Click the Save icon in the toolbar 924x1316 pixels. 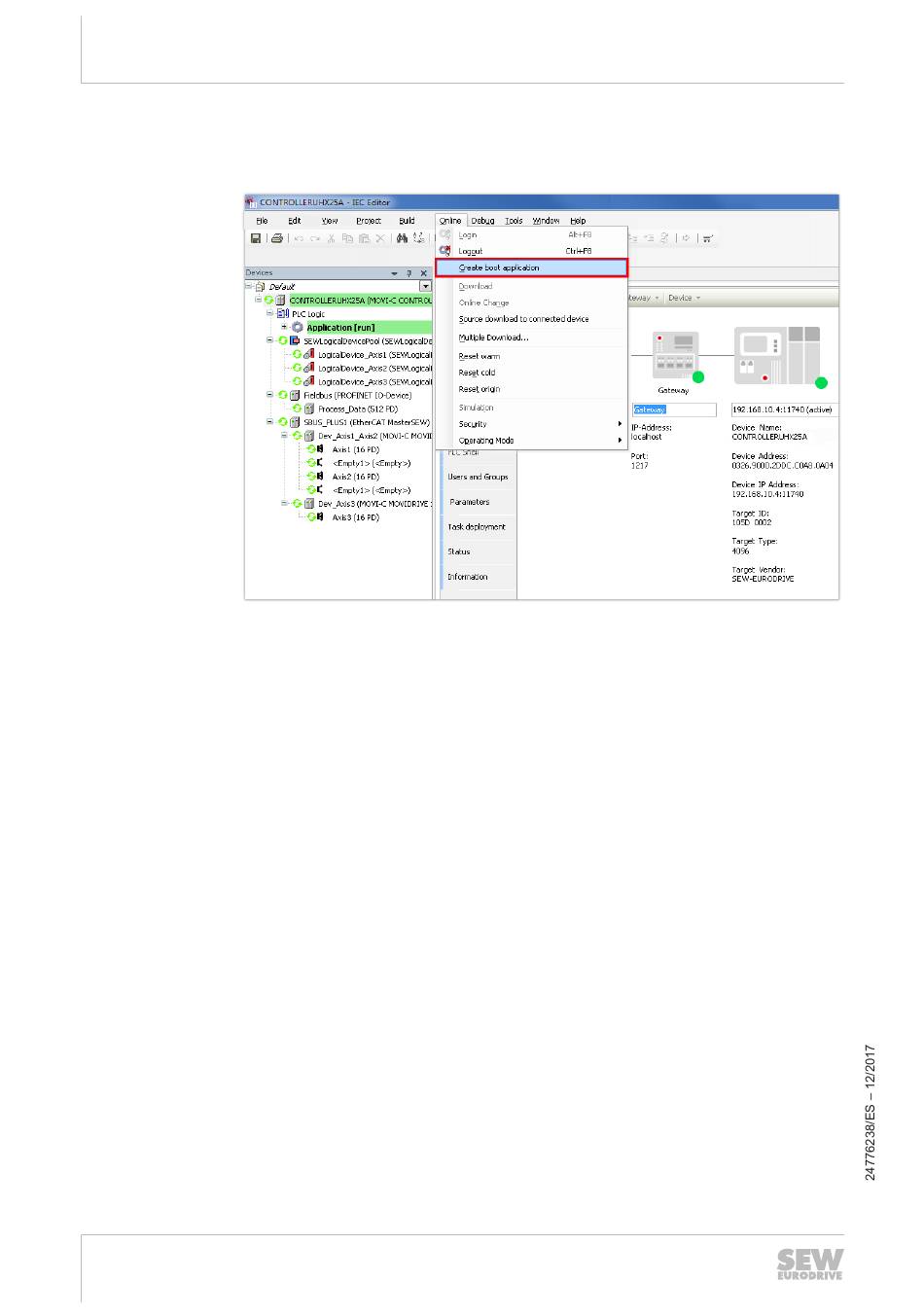(256, 238)
